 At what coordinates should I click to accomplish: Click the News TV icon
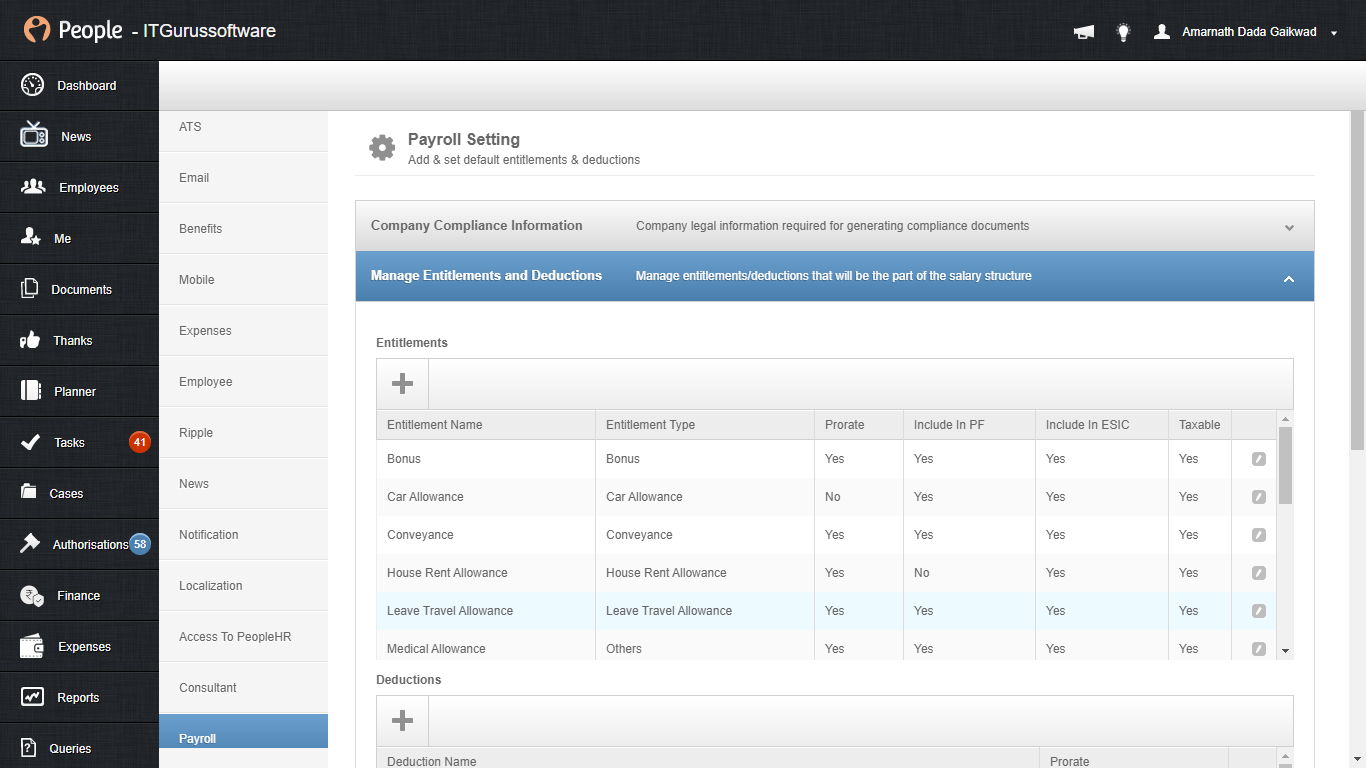point(33,135)
